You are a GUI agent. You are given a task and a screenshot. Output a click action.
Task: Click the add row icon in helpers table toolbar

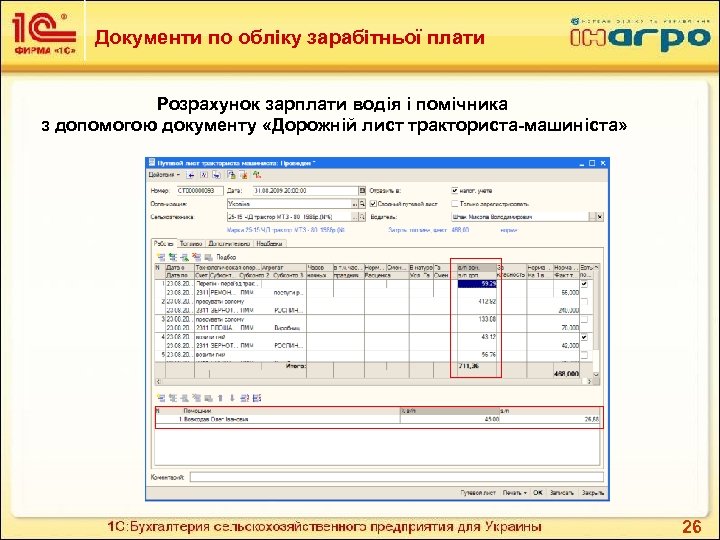click(x=161, y=398)
